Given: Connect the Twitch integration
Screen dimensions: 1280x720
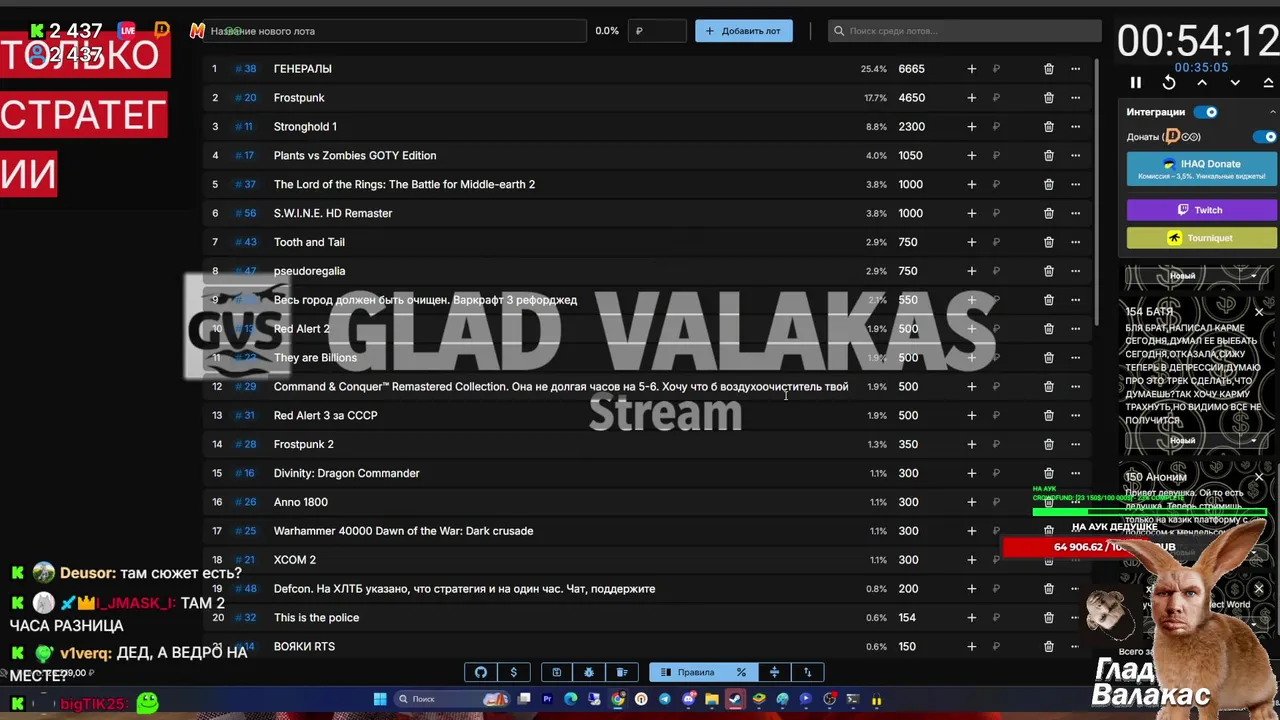Looking at the screenshot, I should click(1202, 210).
